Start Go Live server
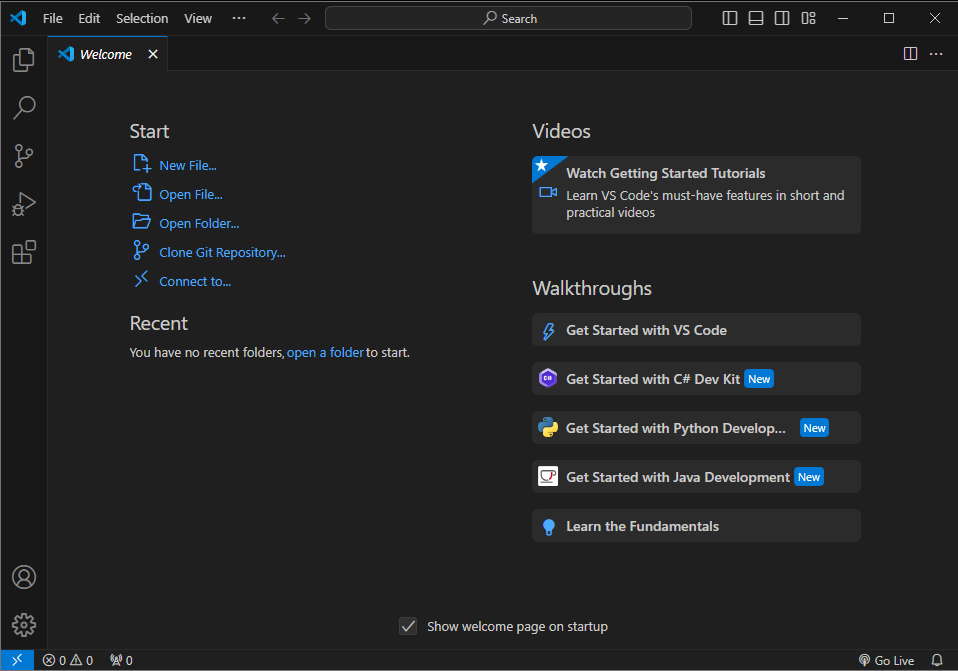 coord(887,660)
